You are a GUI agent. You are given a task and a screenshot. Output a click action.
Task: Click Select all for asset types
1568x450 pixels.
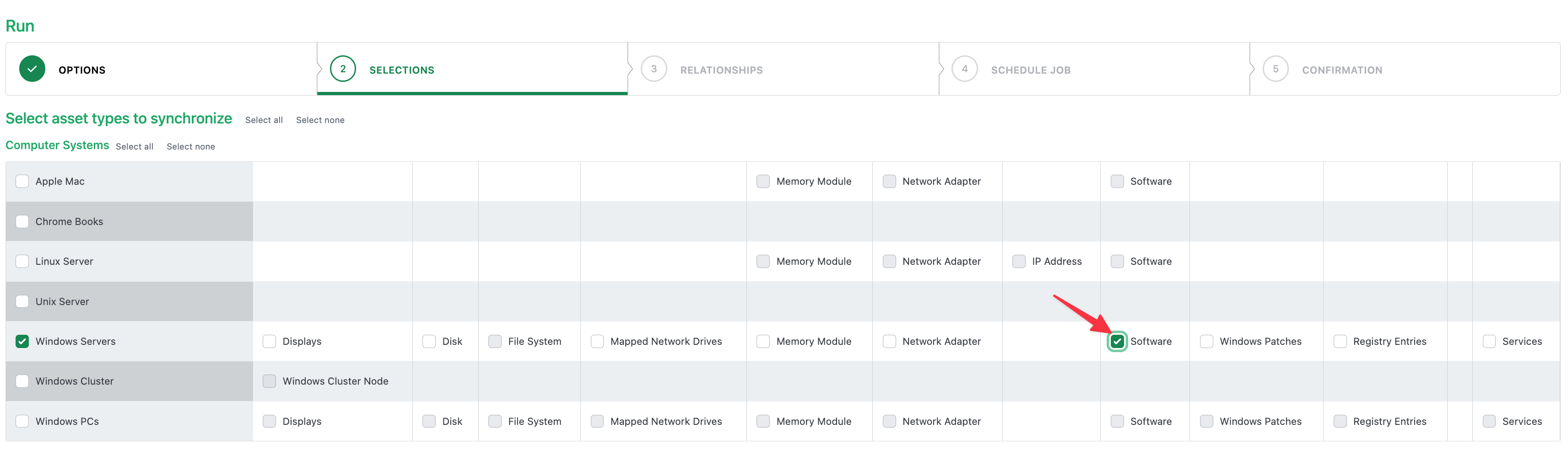tap(264, 120)
